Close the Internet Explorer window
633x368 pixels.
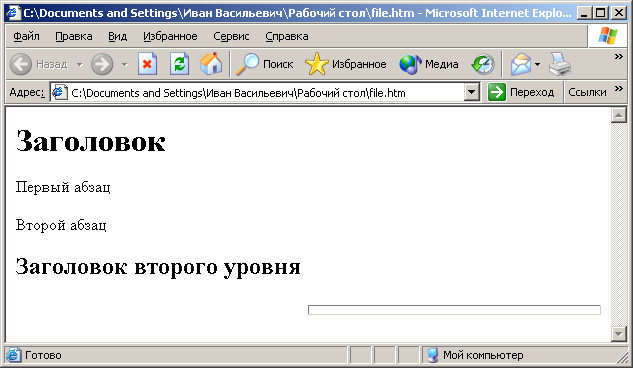click(x=619, y=13)
